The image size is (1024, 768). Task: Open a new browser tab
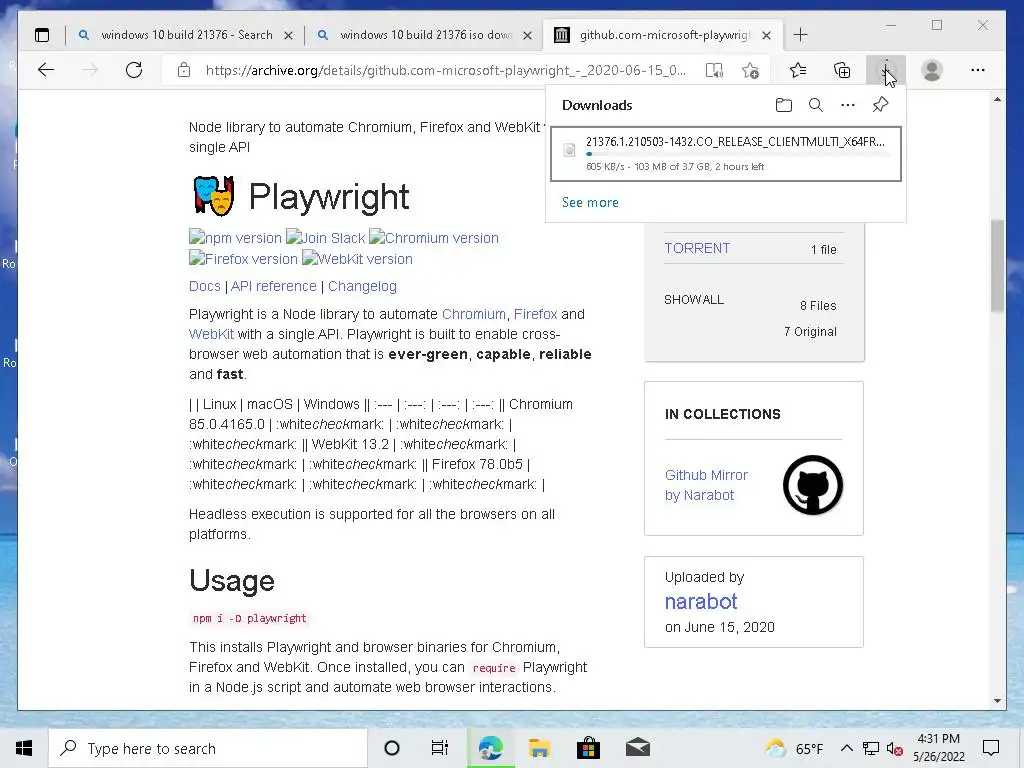pyautogui.click(x=801, y=35)
